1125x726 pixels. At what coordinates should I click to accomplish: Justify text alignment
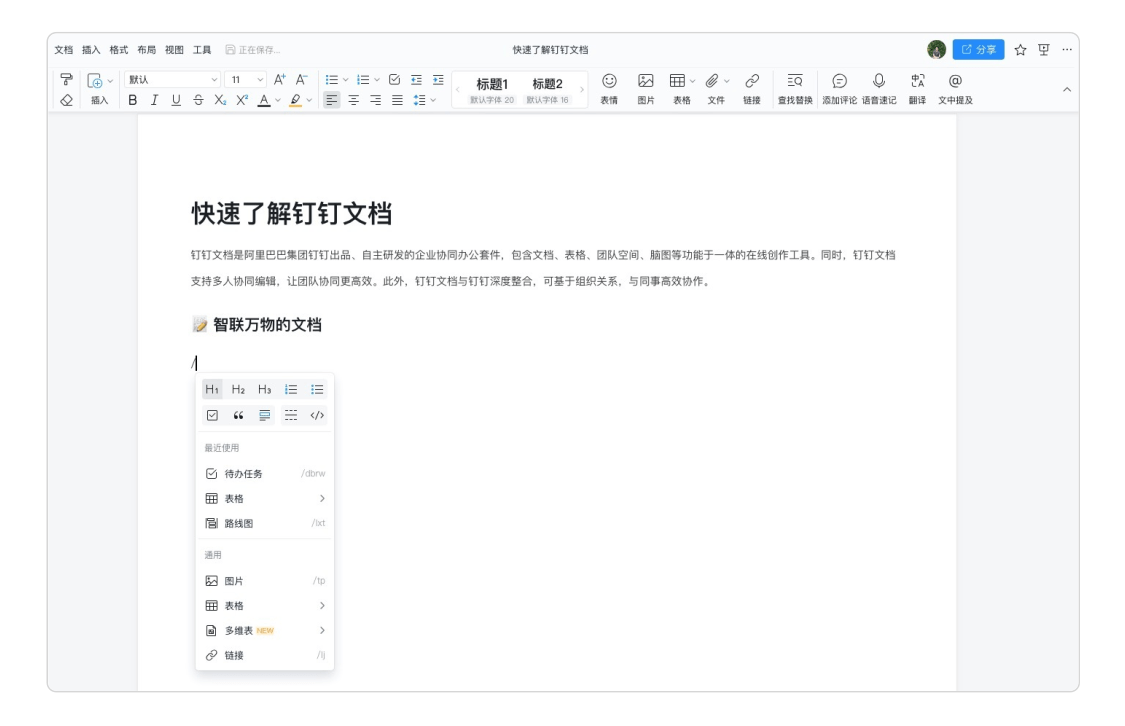pyautogui.click(x=397, y=100)
